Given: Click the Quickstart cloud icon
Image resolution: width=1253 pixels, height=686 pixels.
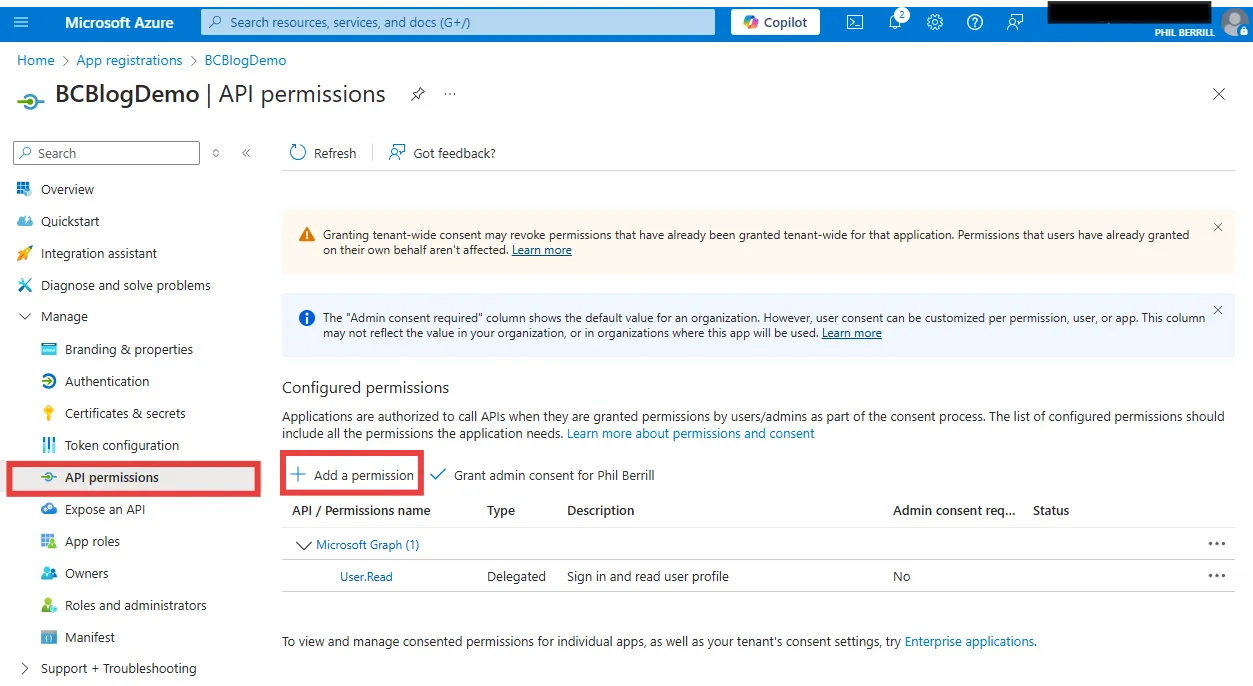Looking at the screenshot, I should tap(24, 221).
